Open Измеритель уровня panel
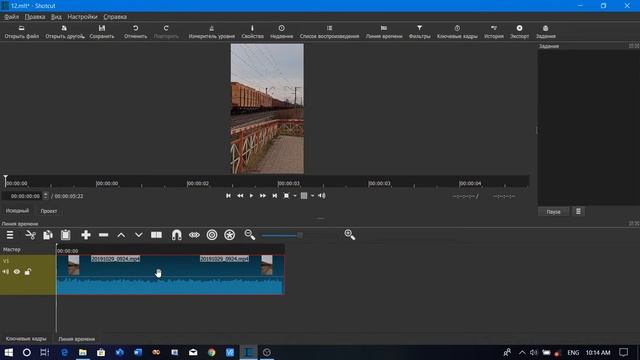The width and height of the screenshot is (640, 360). pos(211,32)
